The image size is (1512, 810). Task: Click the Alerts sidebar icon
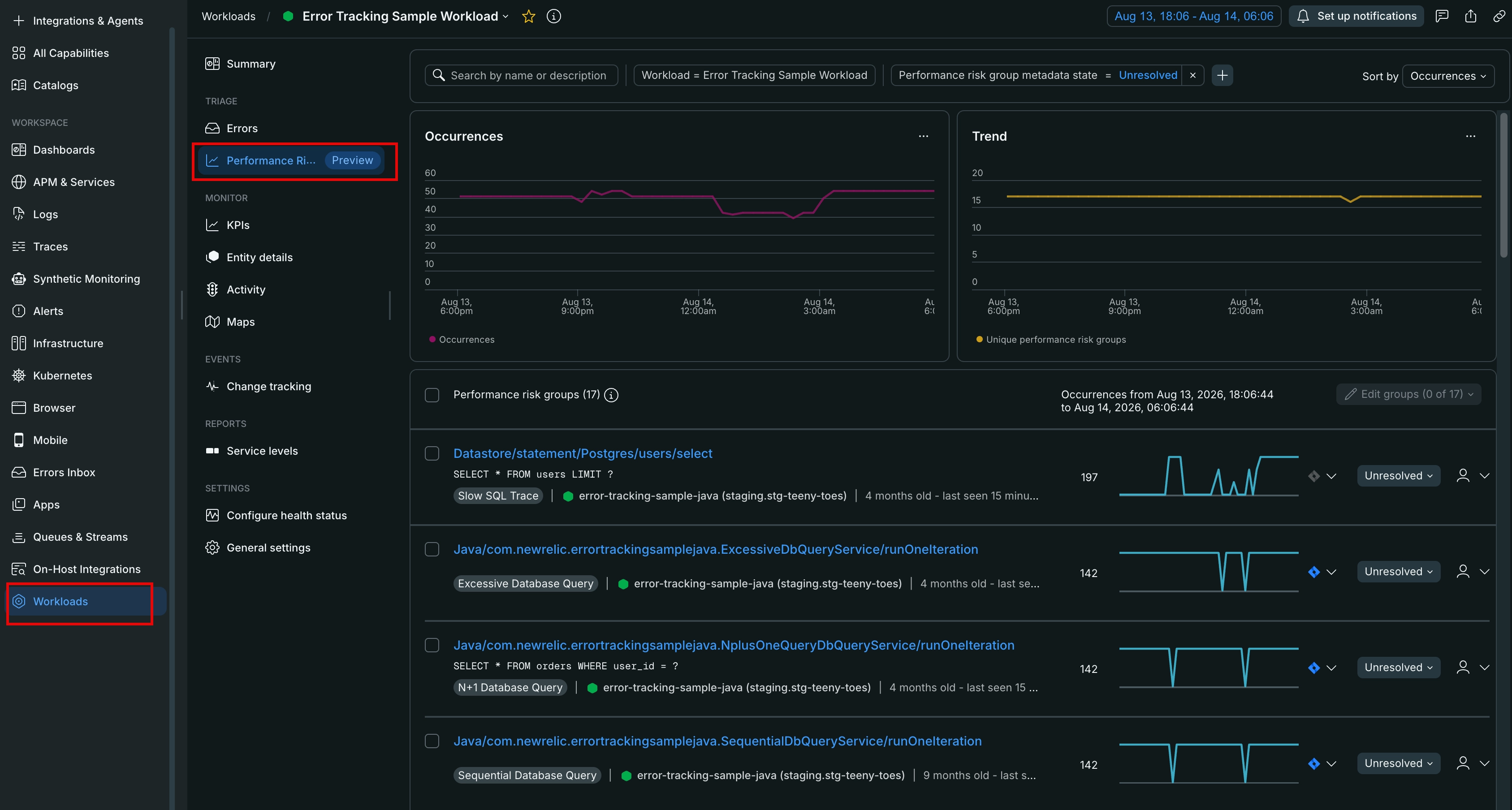point(19,311)
